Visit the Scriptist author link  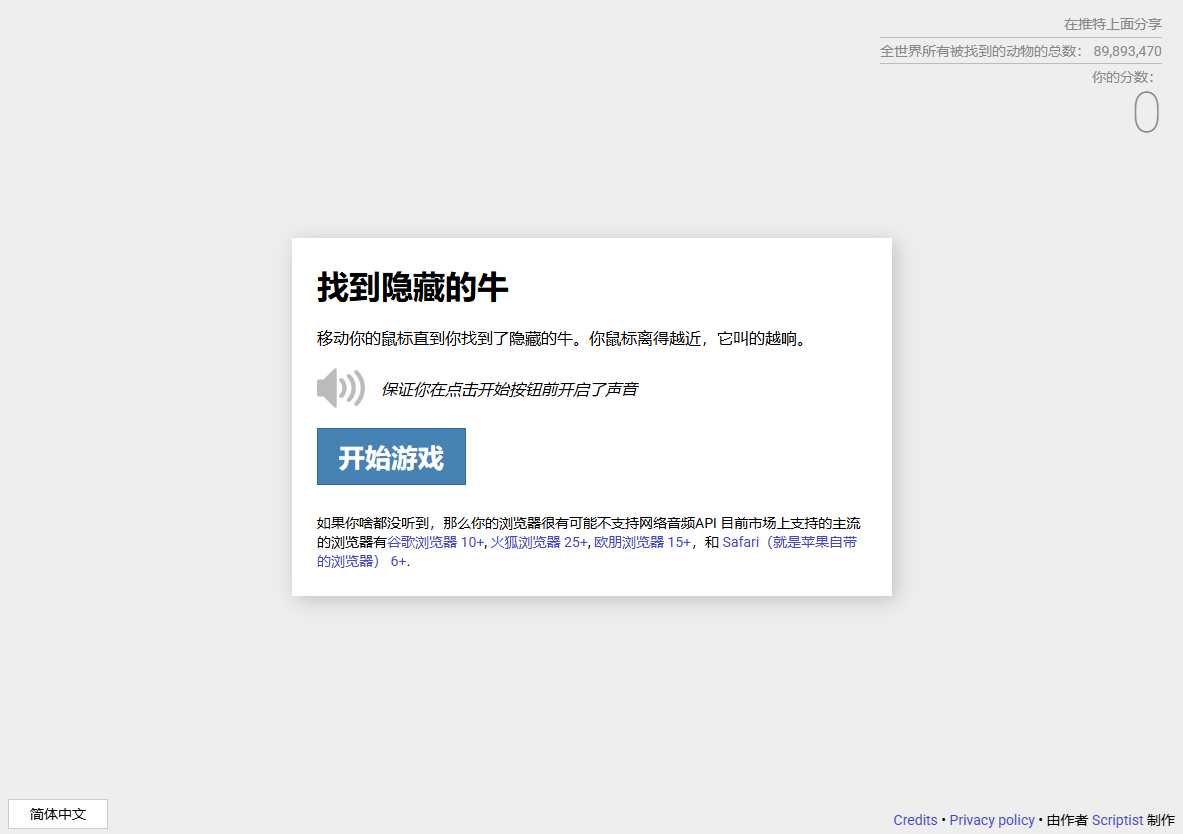click(1116, 820)
